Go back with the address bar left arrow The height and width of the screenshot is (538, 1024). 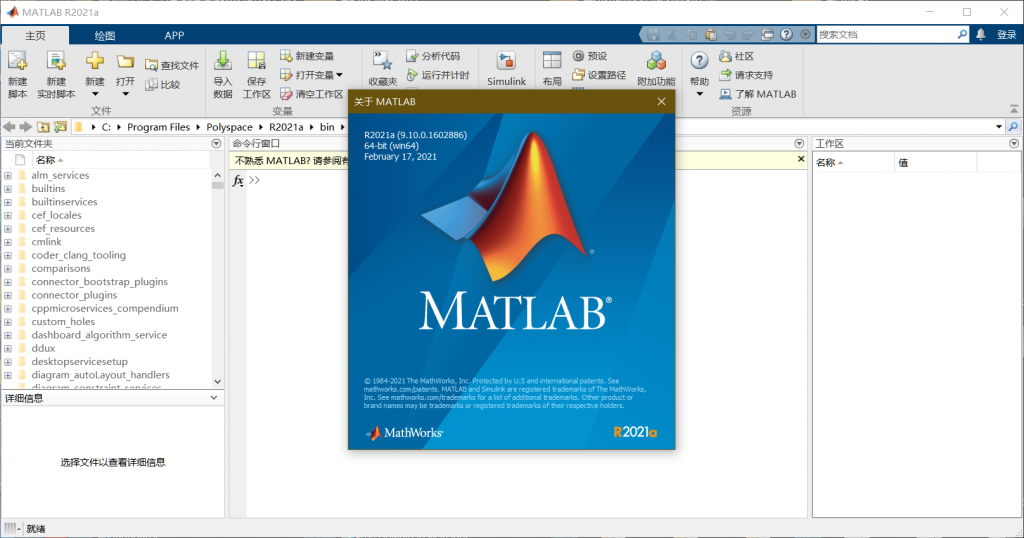coord(9,127)
